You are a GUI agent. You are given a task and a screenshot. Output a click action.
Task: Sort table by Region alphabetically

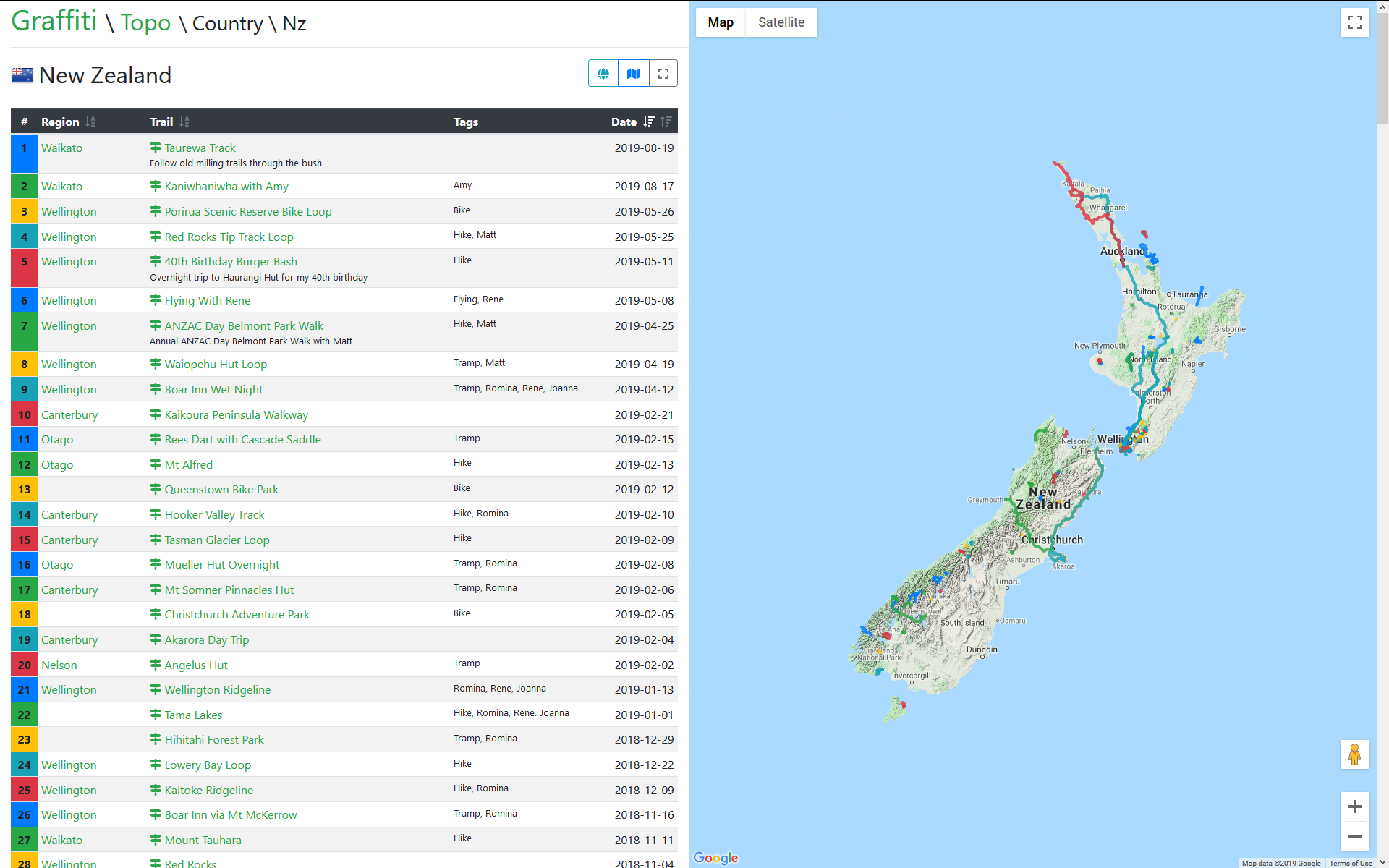point(90,122)
